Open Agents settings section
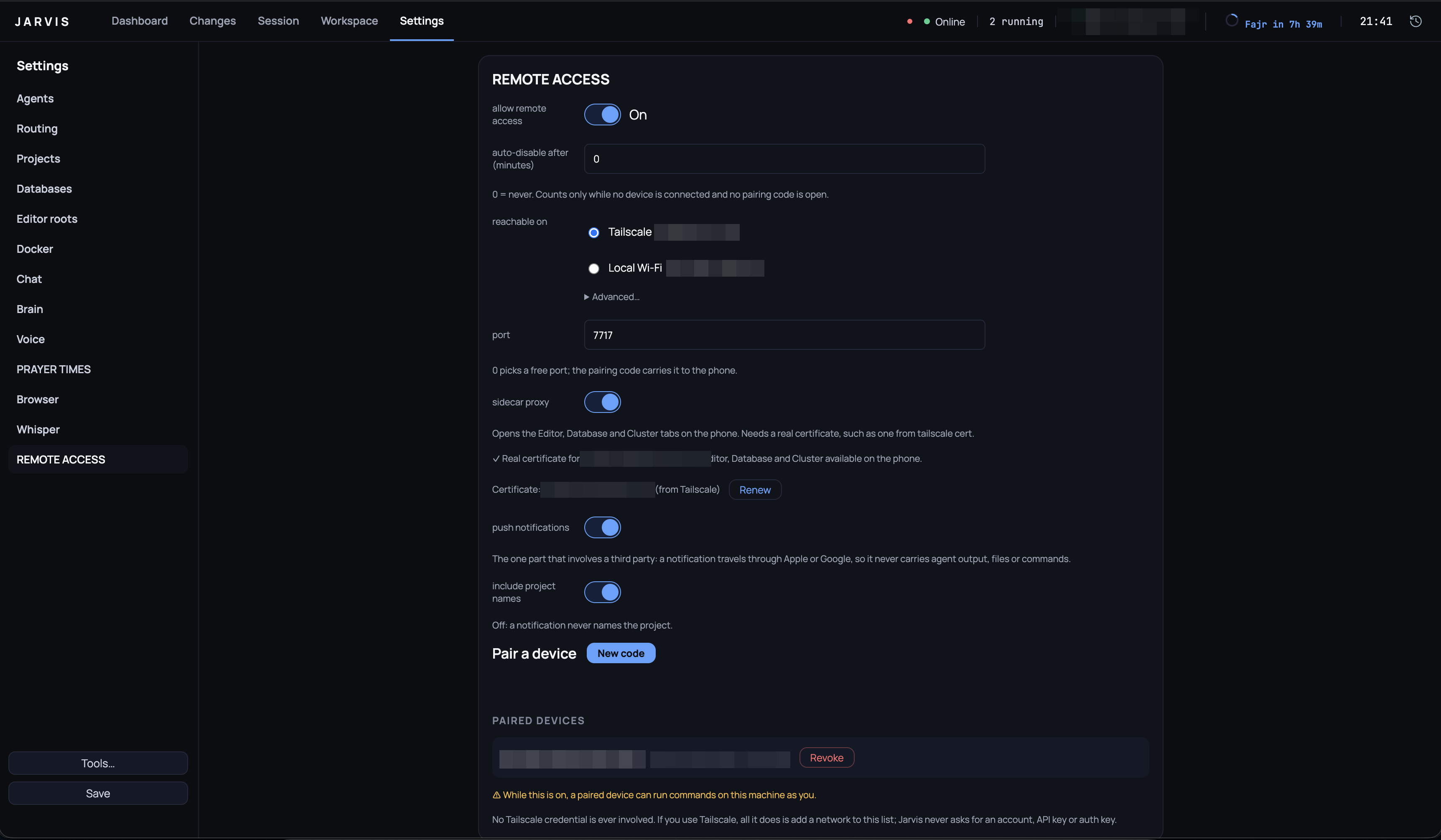Image resolution: width=1441 pixels, height=840 pixels. click(x=98, y=98)
